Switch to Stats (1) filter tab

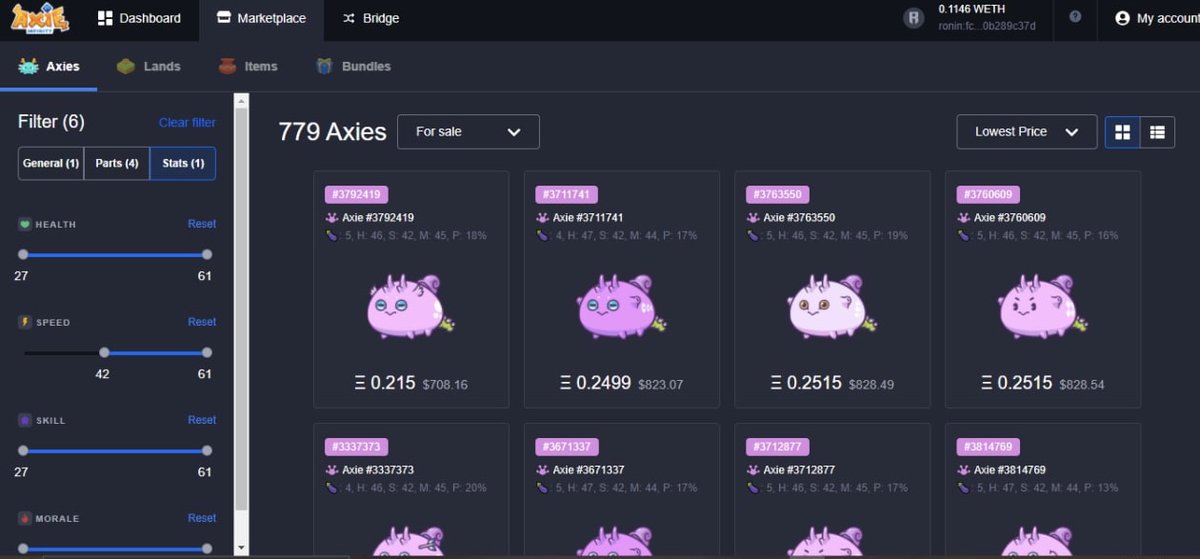tap(183, 163)
